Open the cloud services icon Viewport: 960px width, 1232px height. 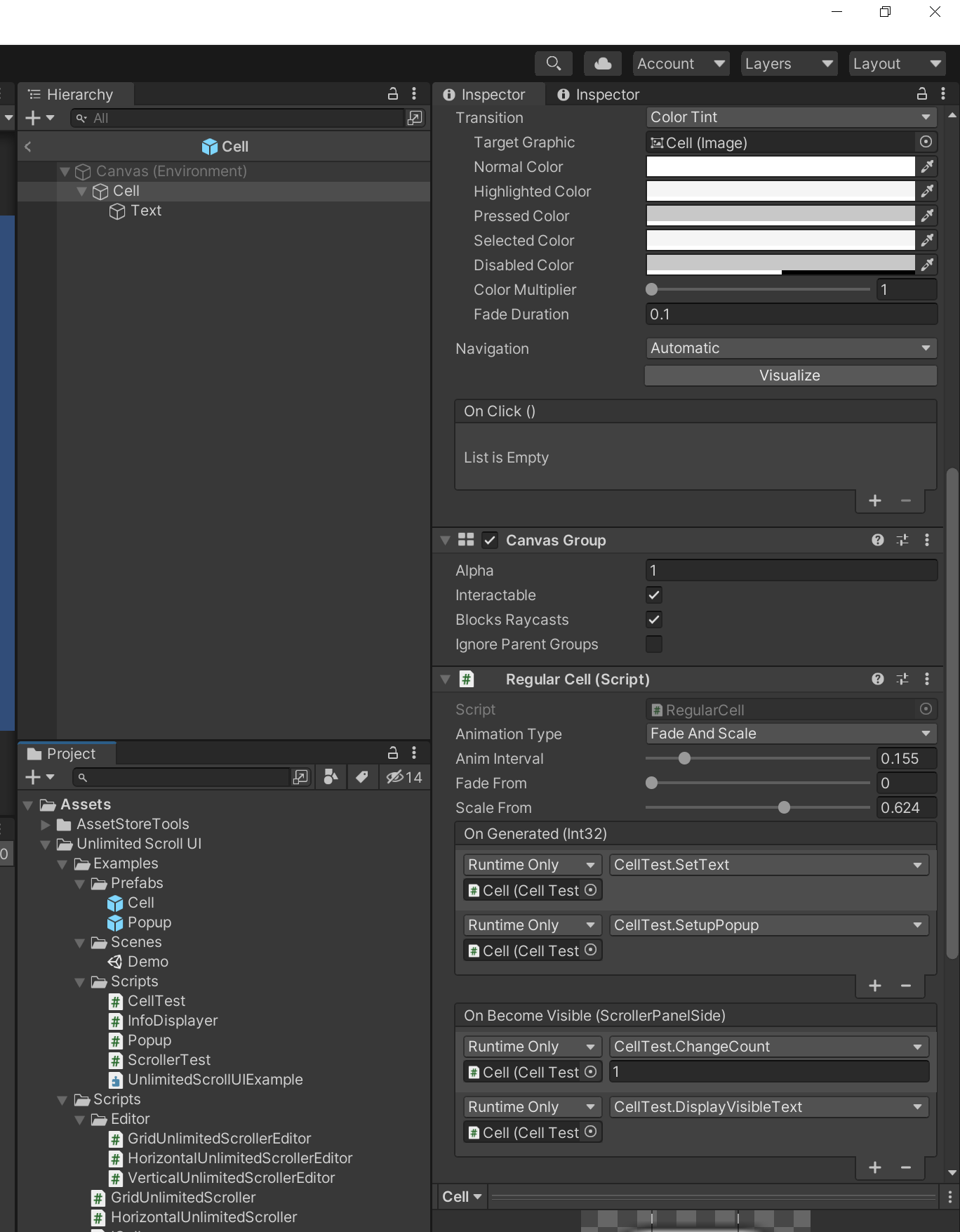602,64
